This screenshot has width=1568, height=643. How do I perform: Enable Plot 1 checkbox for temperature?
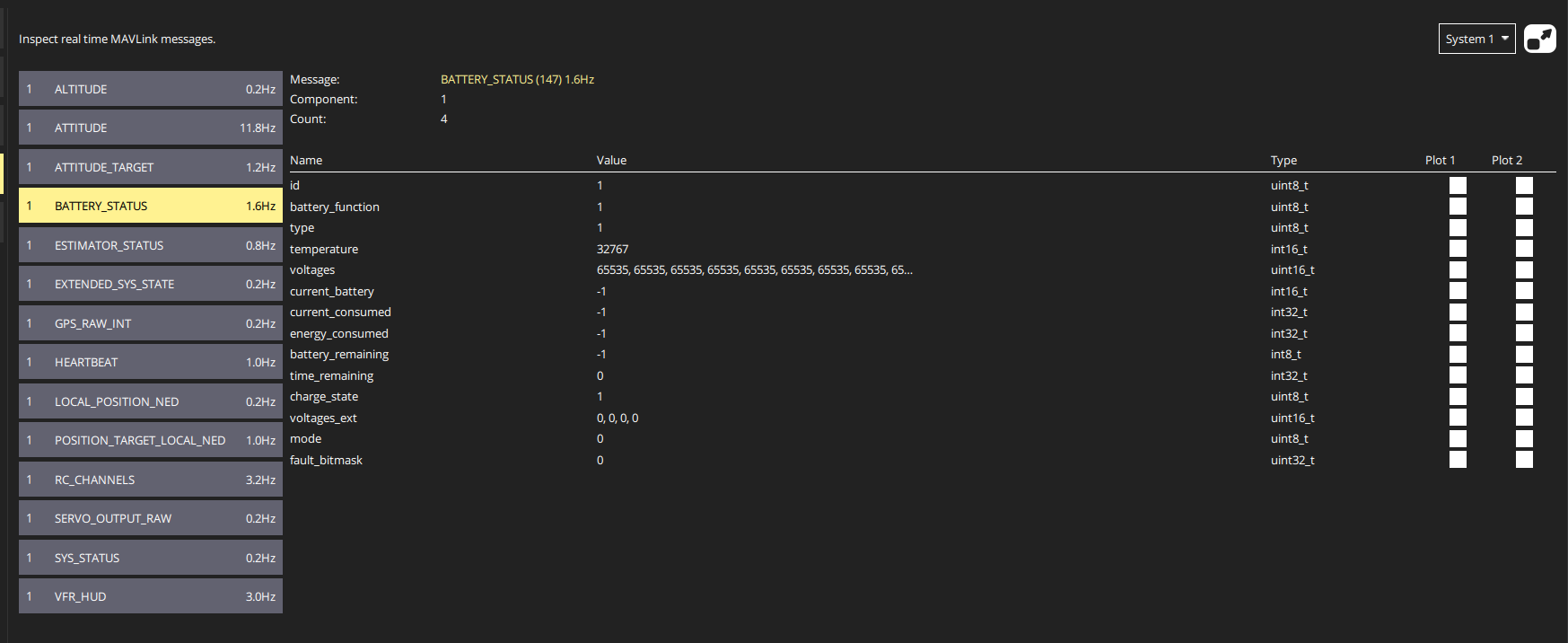click(1458, 249)
